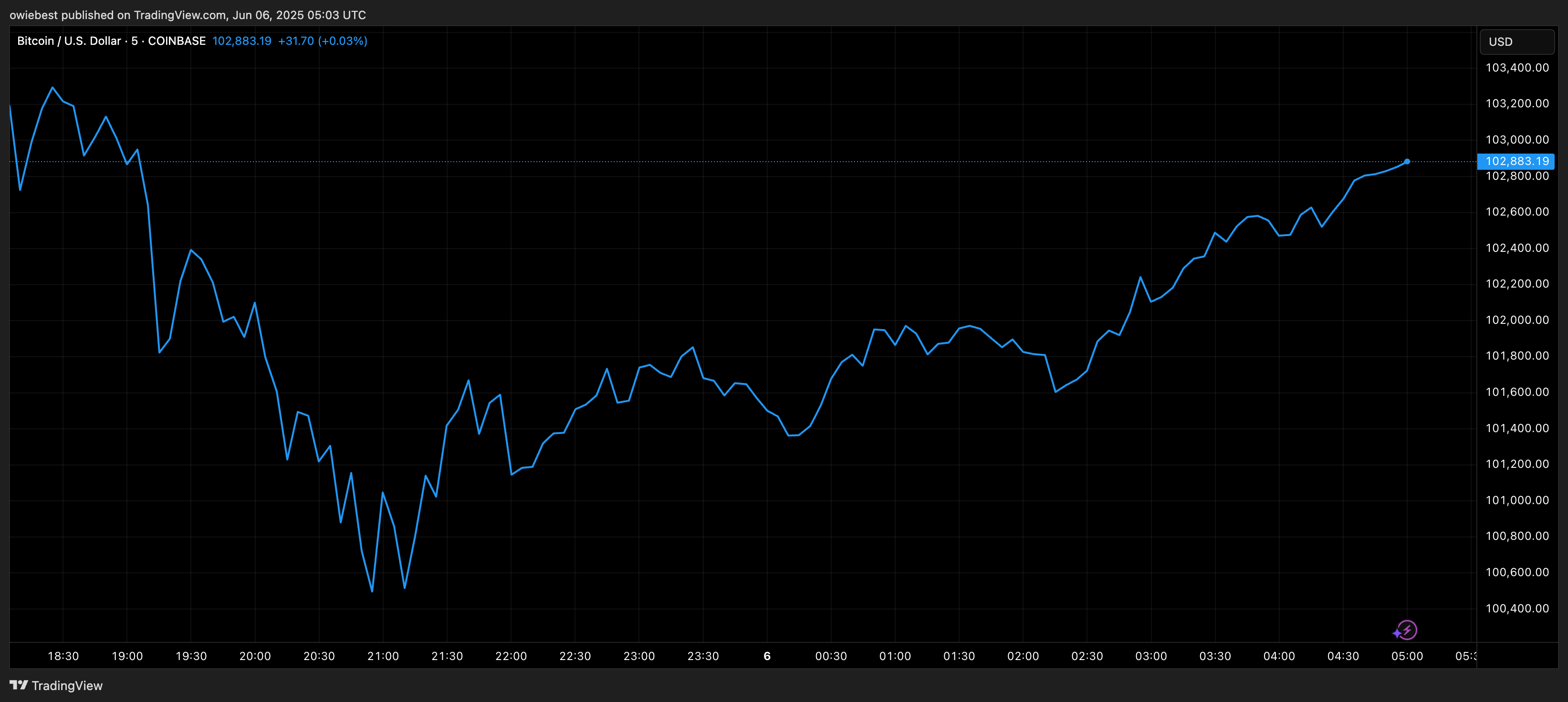Click the bold day 6 marker on time axis
This screenshot has height=702, width=1568.
point(767,656)
